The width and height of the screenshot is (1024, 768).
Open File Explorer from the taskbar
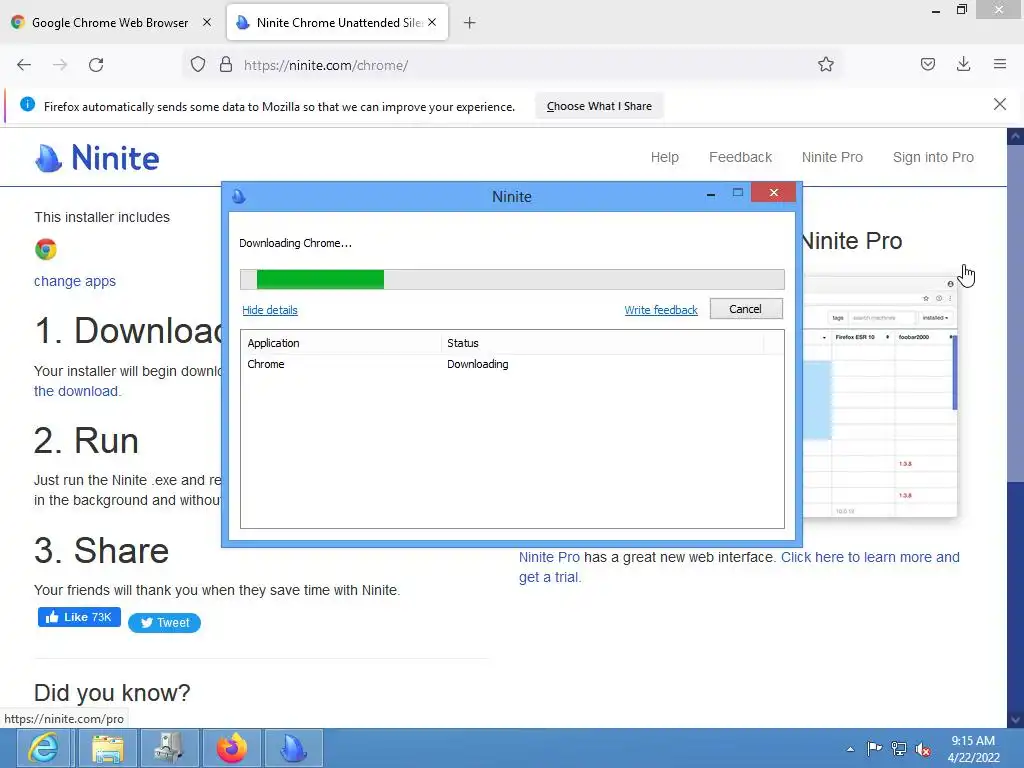coord(108,748)
